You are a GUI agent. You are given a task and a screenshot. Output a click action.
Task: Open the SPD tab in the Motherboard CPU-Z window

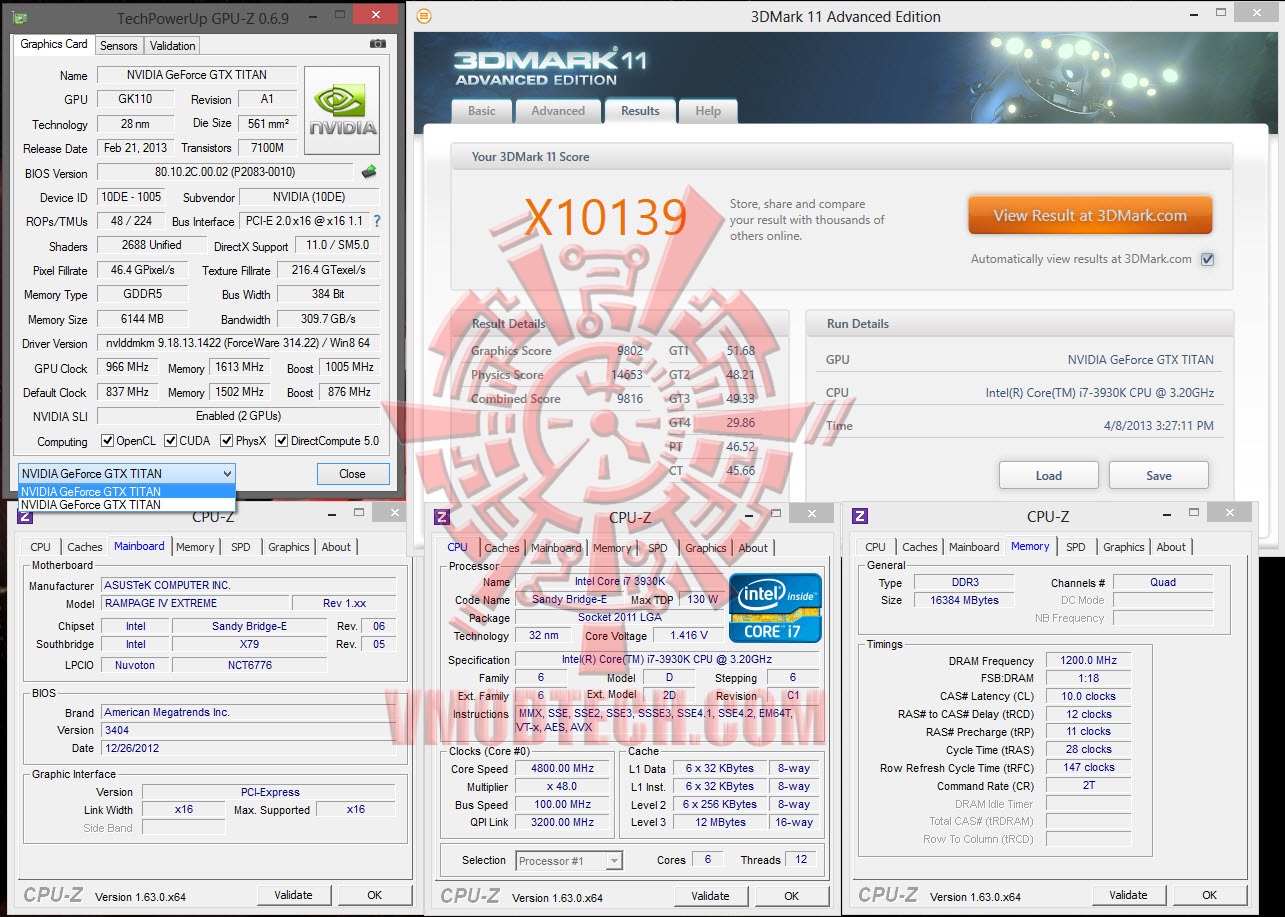(241, 547)
